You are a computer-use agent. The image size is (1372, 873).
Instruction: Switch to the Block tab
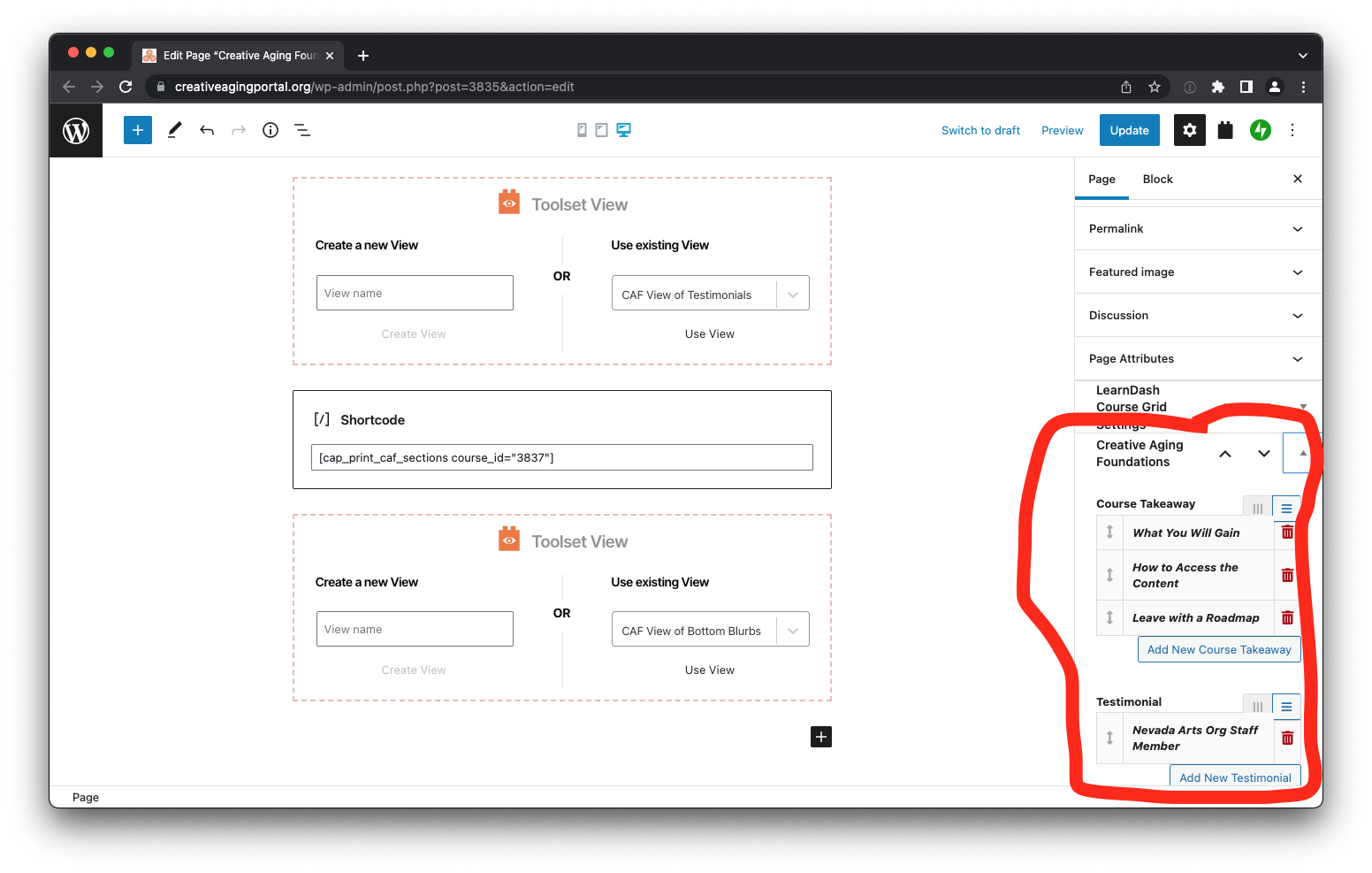tap(1157, 179)
